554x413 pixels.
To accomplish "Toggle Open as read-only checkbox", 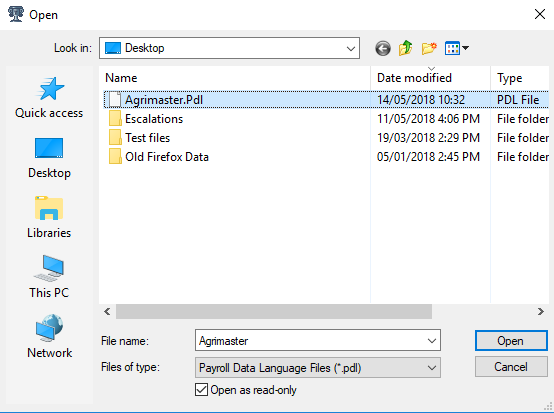I will (201, 390).
